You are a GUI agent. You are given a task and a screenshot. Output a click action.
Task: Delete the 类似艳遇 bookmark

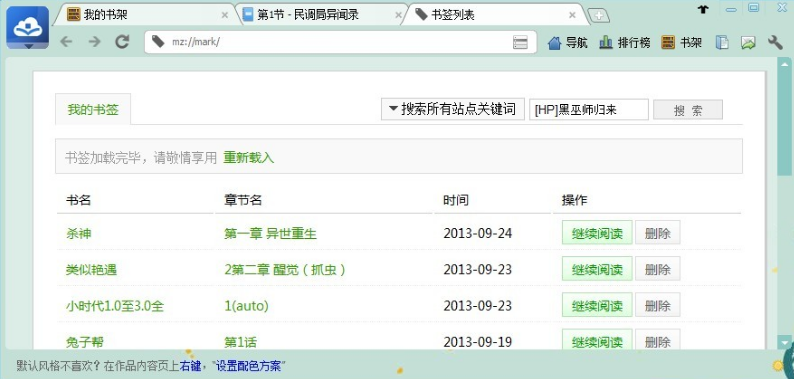(x=657, y=269)
